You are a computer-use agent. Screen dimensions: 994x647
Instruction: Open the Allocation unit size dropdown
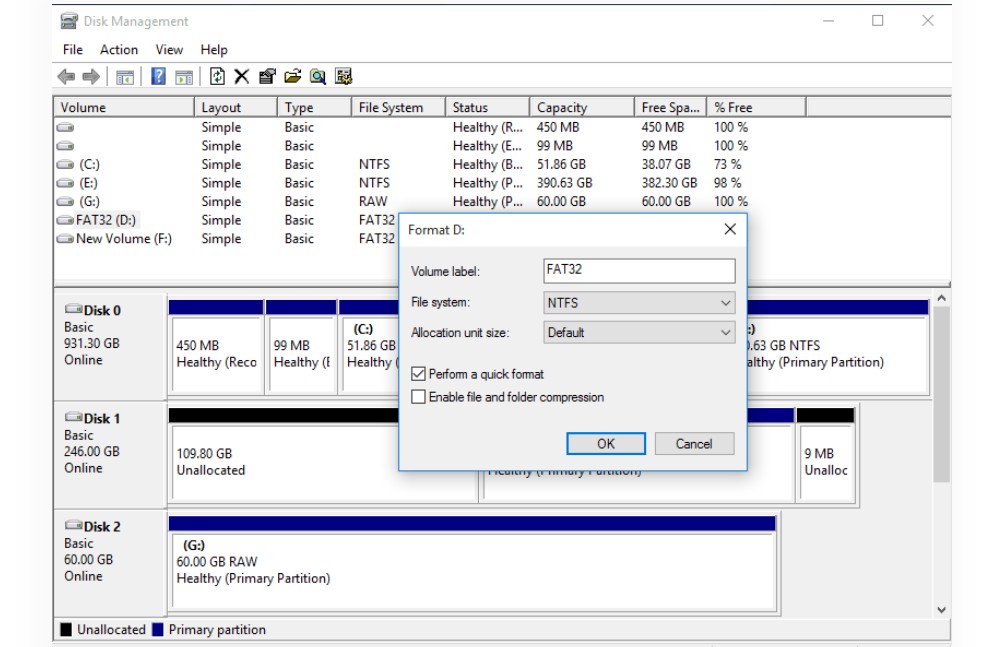(639, 332)
